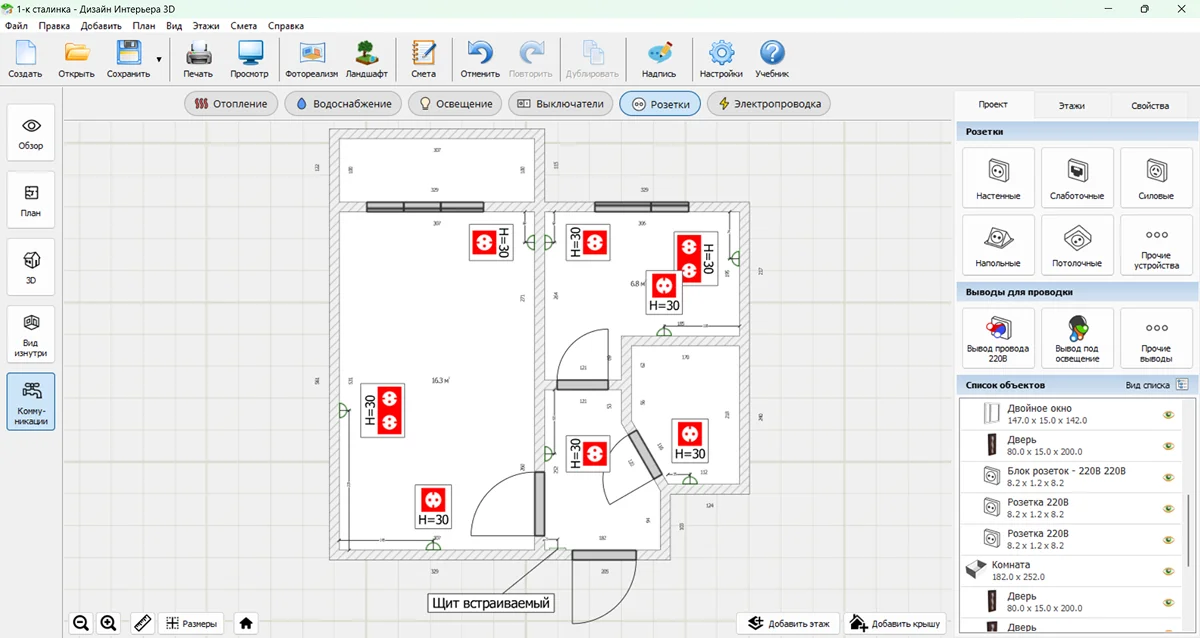Select the Напольные floor socket type
The width and height of the screenshot is (1200, 638).
997,245
